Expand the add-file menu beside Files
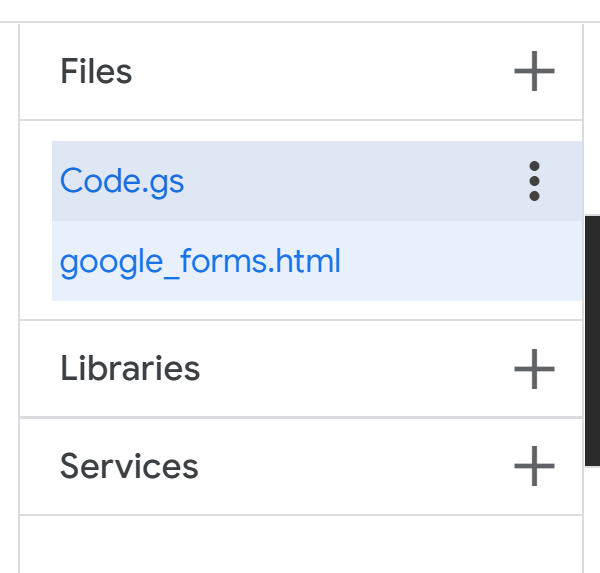Viewport: 600px width, 573px height. pos(534,71)
